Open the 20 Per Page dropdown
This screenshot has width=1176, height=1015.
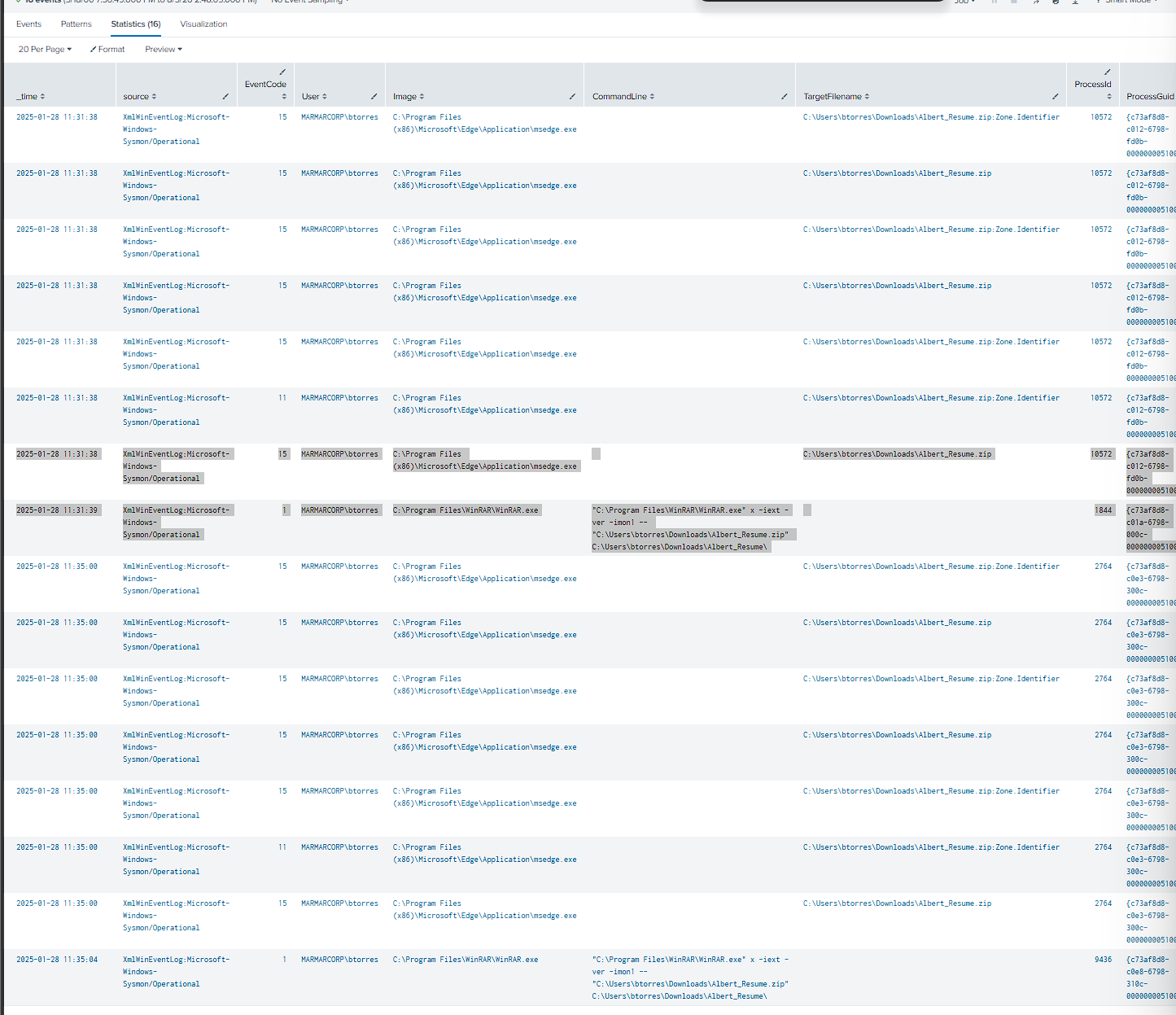point(45,50)
